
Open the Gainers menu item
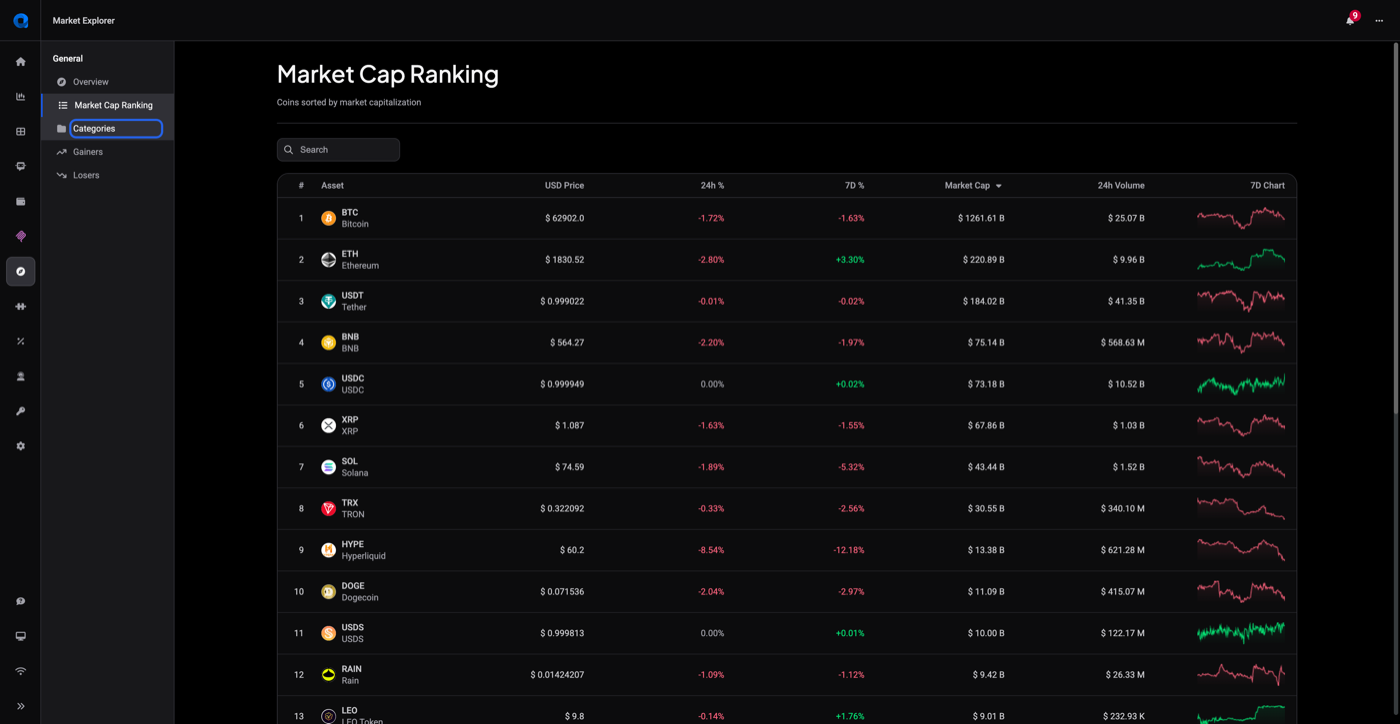tap(107, 152)
